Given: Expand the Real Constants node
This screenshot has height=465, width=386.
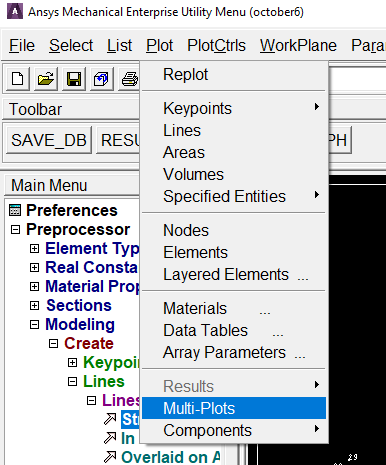Looking at the screenshot, I should (34, 267).
